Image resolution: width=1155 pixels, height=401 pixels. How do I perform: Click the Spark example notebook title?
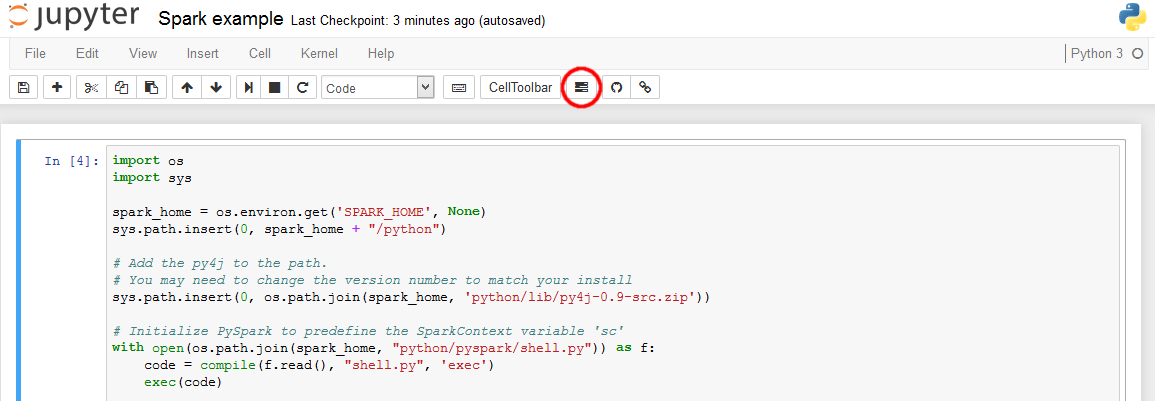(x=221, y=20)
